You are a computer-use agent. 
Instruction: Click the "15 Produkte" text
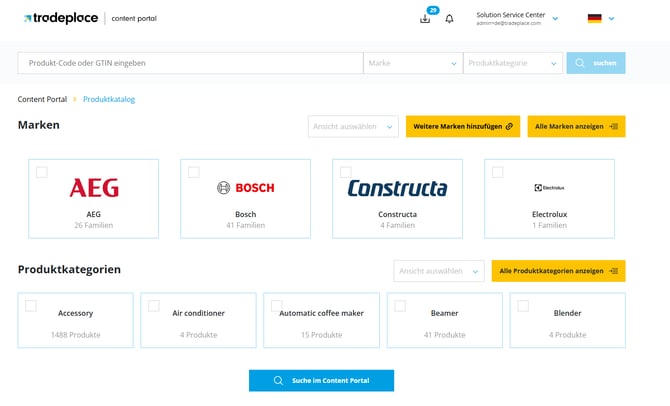point(321,335)
